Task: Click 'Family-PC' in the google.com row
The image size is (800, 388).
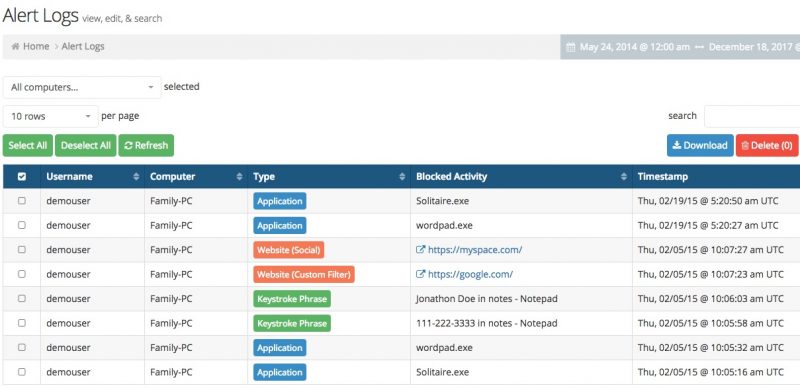Action: tap(171, 274)
